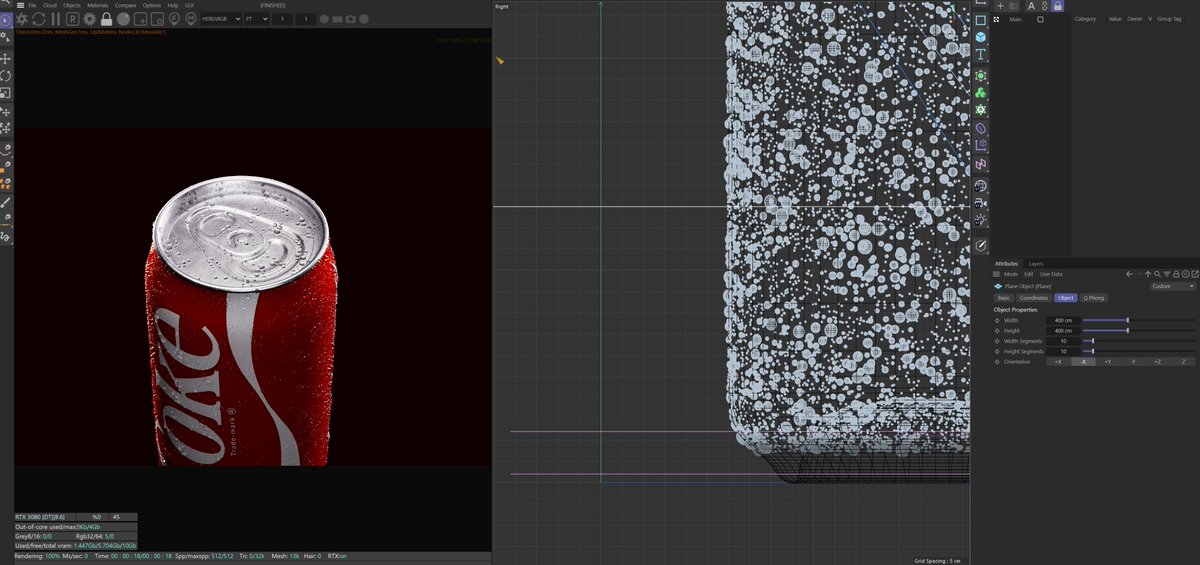The width and height of the screenshot is (1200, 565).
Task: Click the light object icon
Action: 981,220
